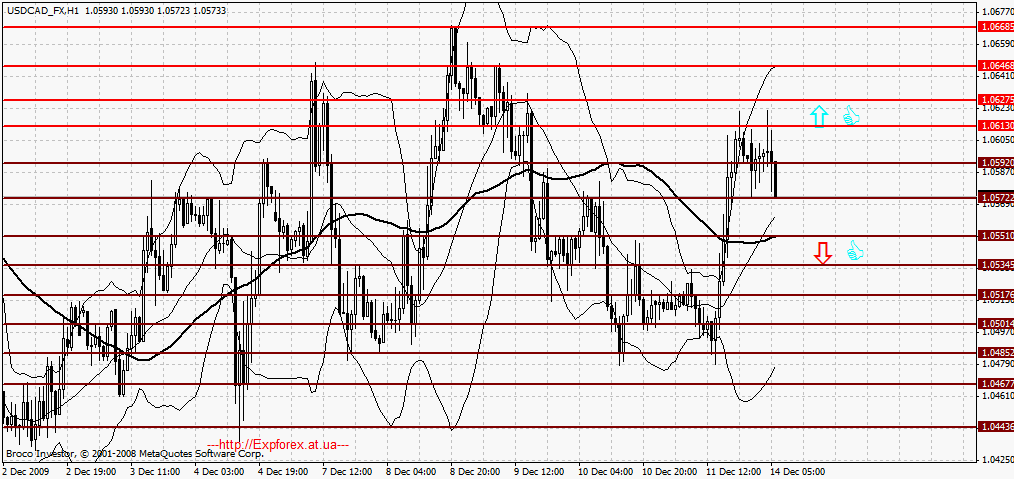The width and height of the screenshot is (1014, 479).
Task: Select the 1.0485 price level label
Action: click(997, 353)
